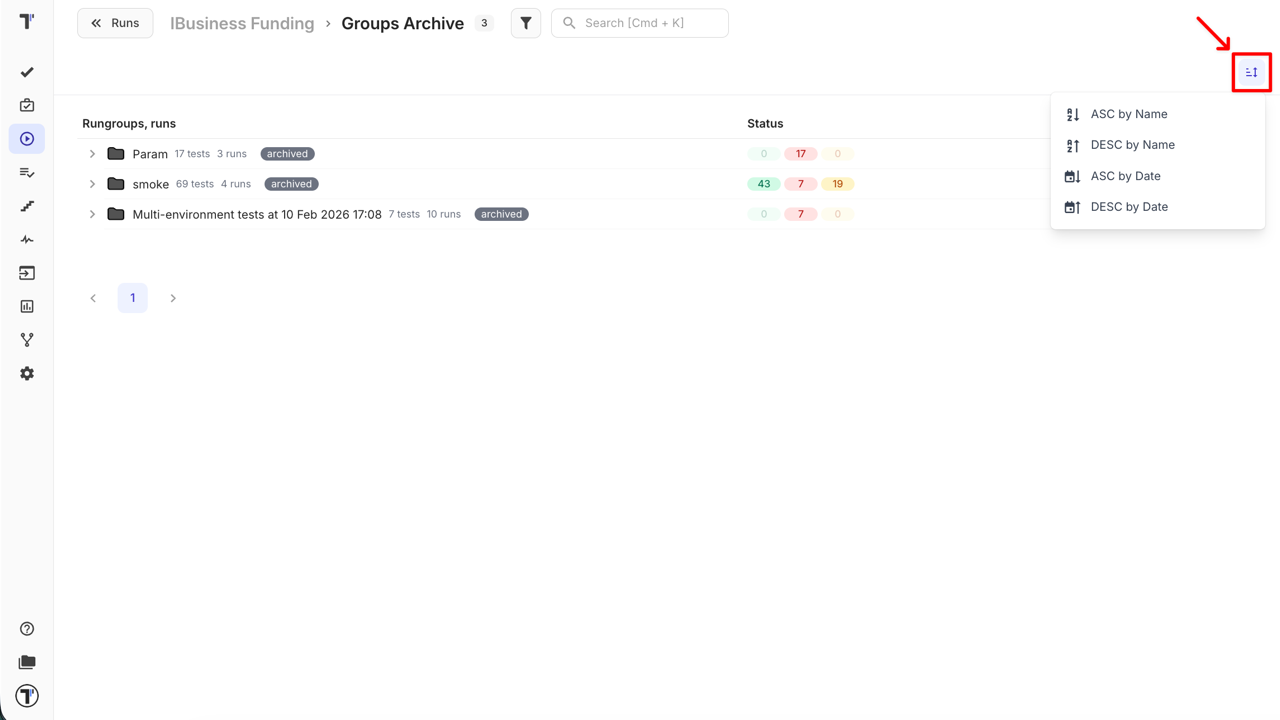Choose DESC by Date sort option
This screenshot has width=1280, height=720.
pyautogui.click(x=1128, y=207)
